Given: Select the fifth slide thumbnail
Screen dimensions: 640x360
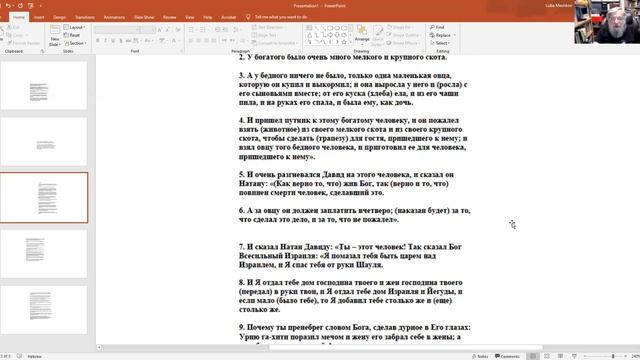Looking at the screenshot, I should (x=43, y=310).
